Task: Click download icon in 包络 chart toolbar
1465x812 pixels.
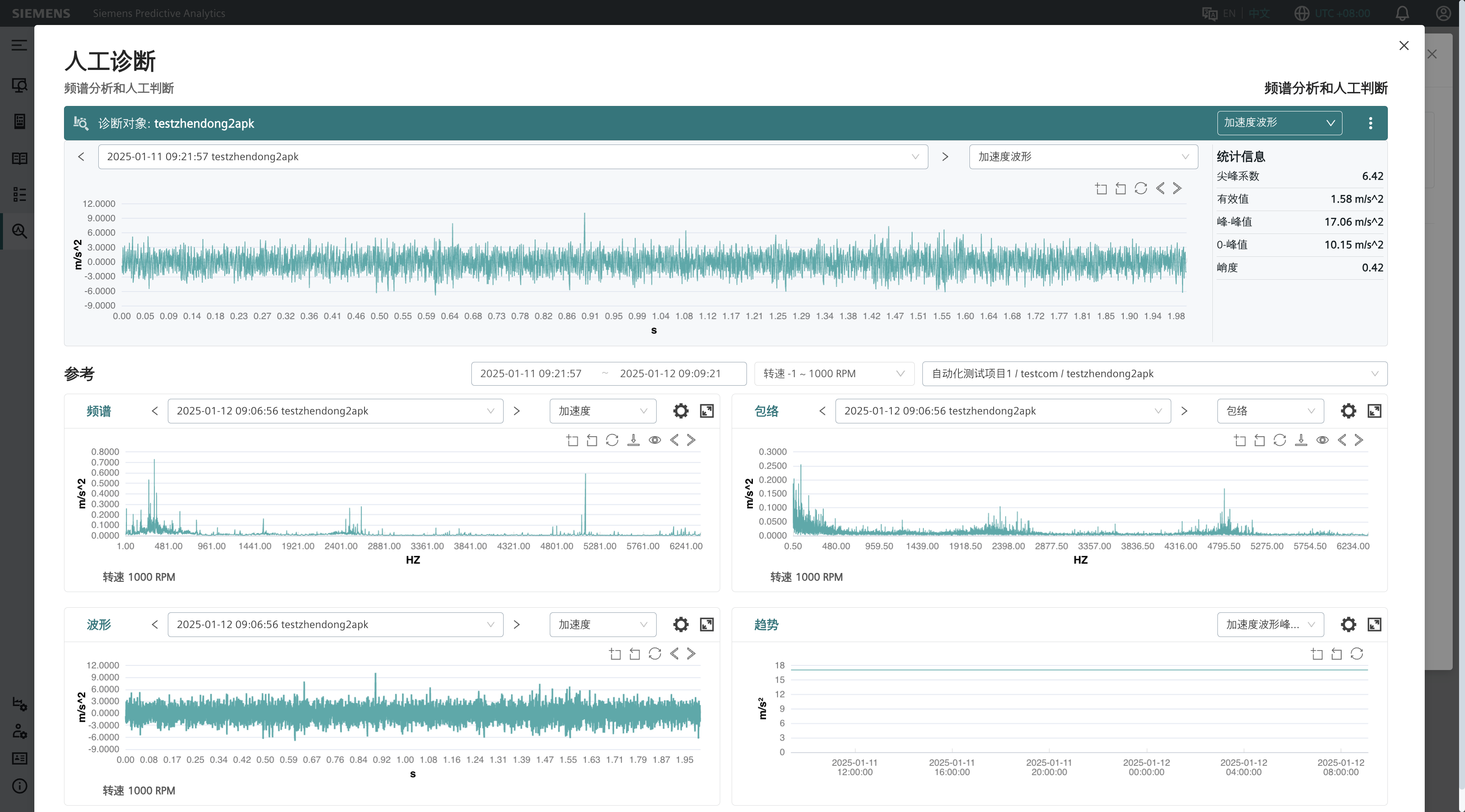Action: pyautogui.click(x=1301, y=440)
